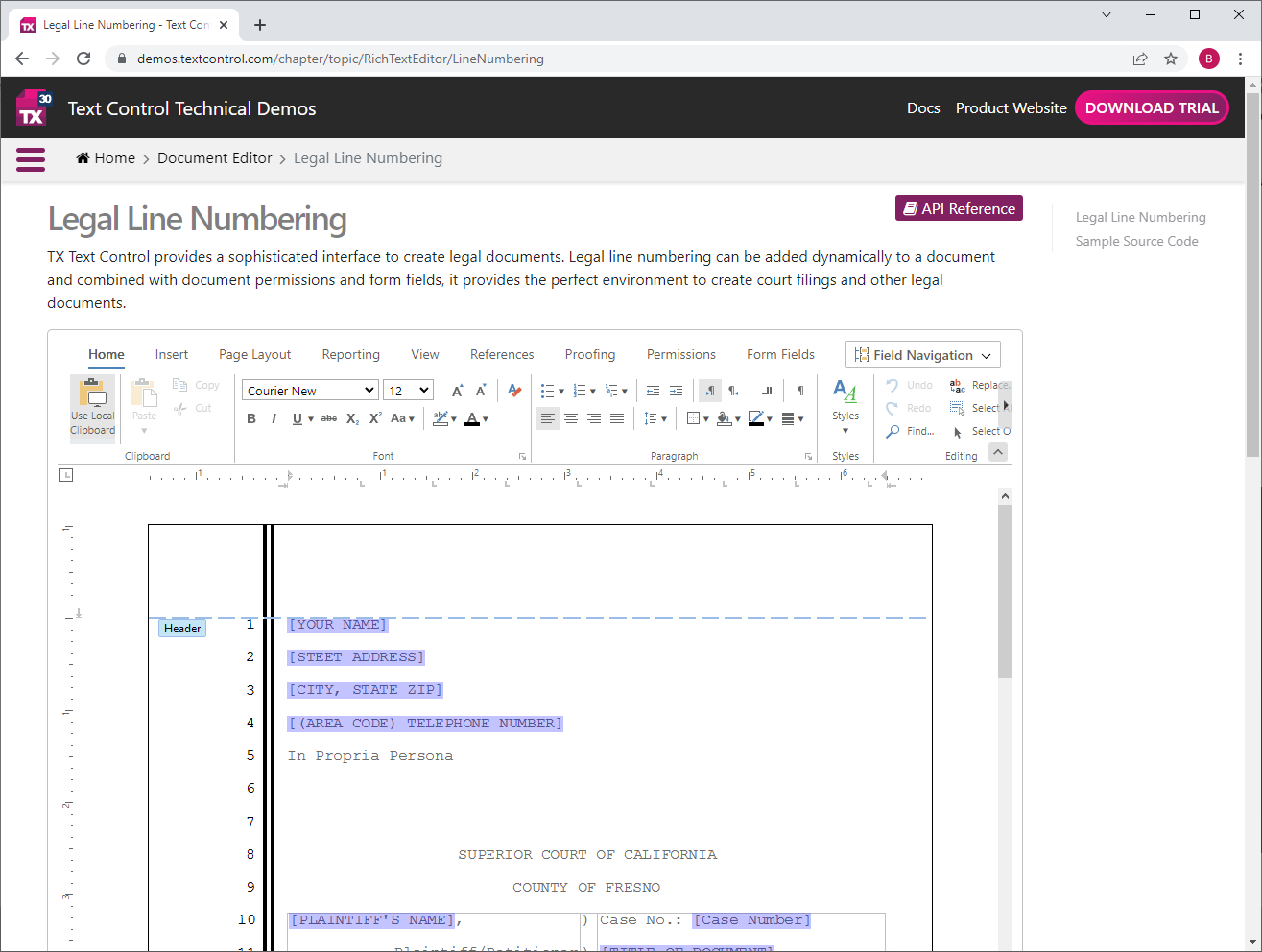Click the Find magnifier in Editing group
The height and width of the screenshot is (952, 1262).
tap(893, 432)
